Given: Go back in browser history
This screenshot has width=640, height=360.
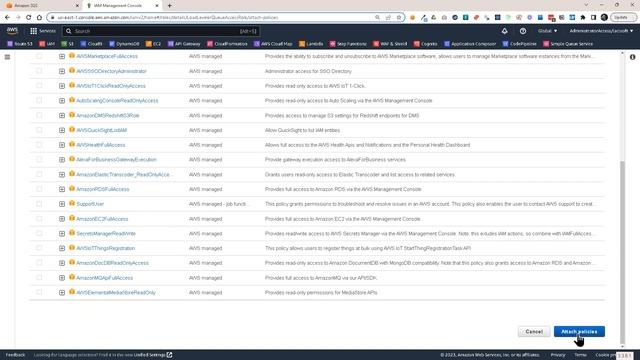Looking at the screenshot, I should [x=7, y=18].
